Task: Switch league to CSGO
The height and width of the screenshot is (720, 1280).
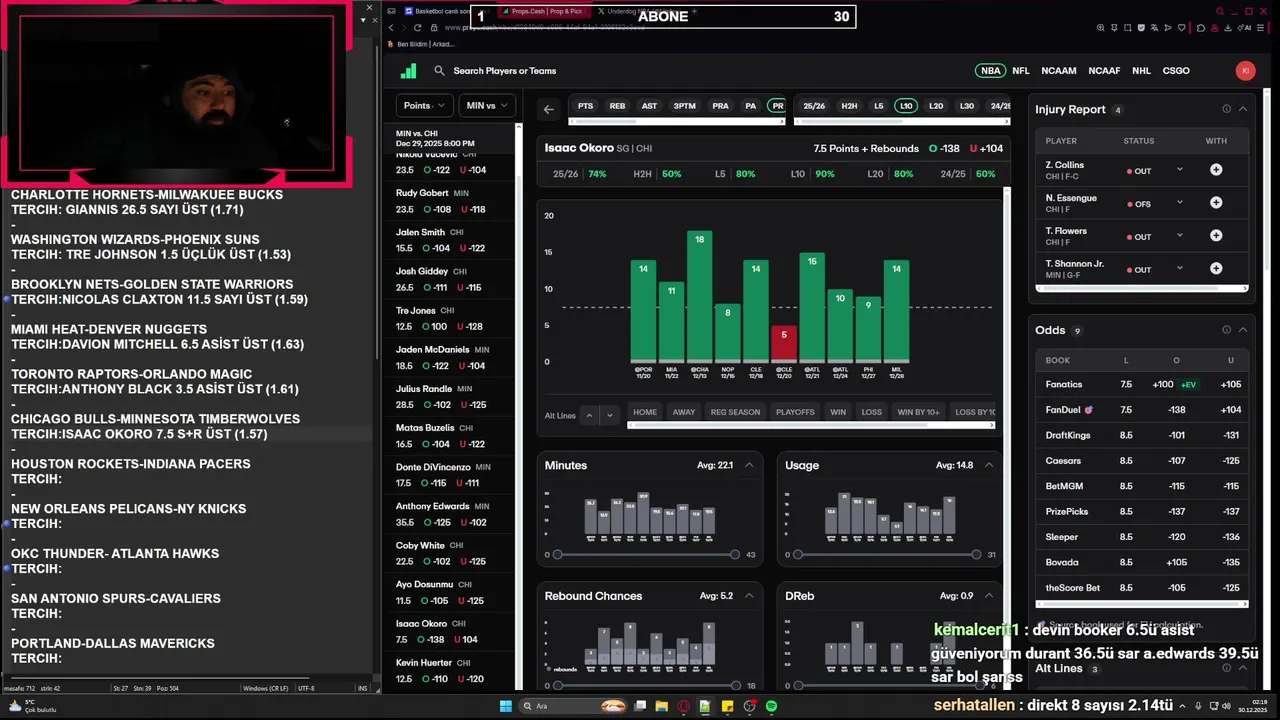Action: 1176,71
